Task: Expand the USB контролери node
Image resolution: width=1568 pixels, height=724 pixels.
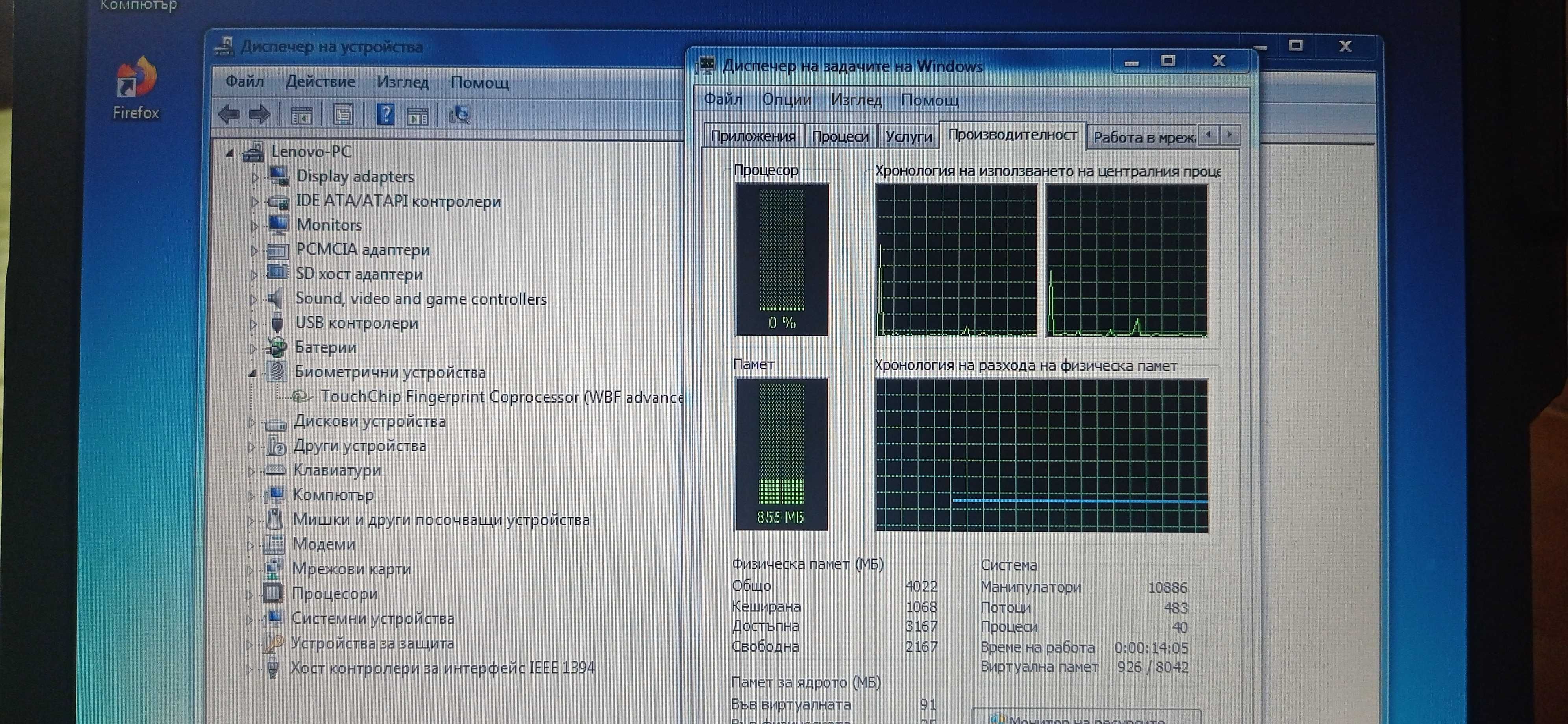Action: [253, 324]
